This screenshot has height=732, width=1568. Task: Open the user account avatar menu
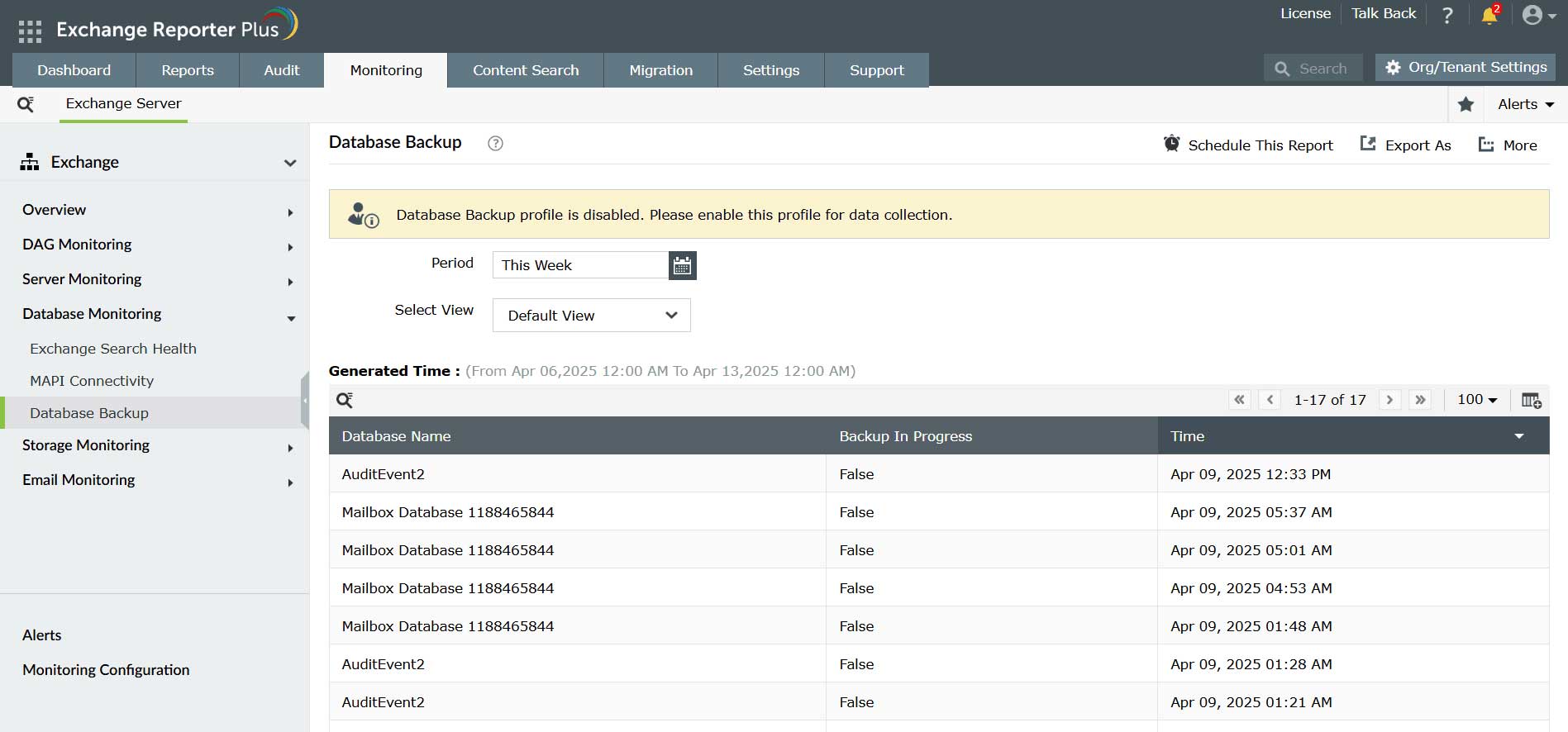tap(1532, 15)
